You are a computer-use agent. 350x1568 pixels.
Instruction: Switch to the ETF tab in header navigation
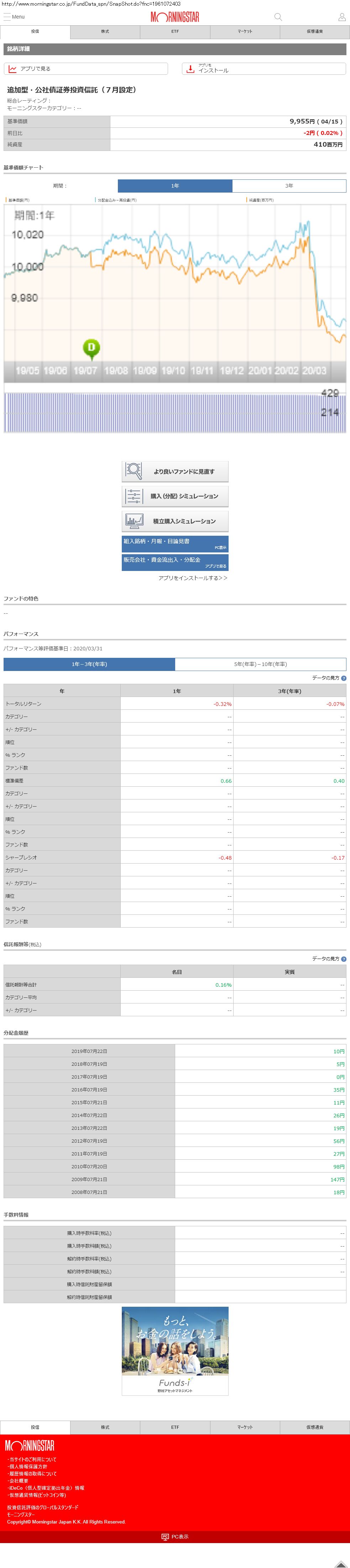[x=175, y=32]
